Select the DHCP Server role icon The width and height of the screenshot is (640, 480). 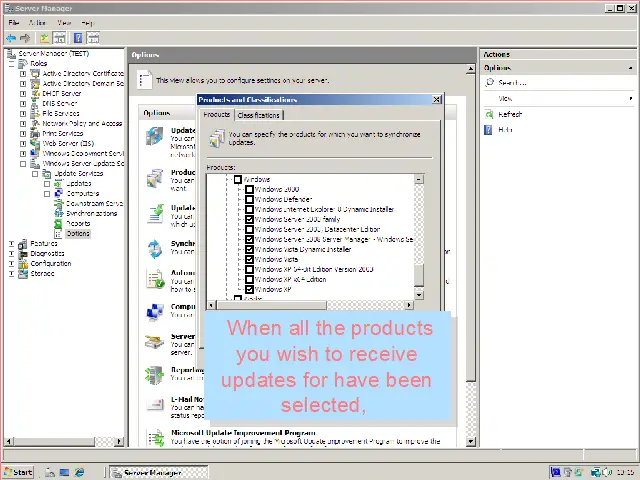coord(36,93)
